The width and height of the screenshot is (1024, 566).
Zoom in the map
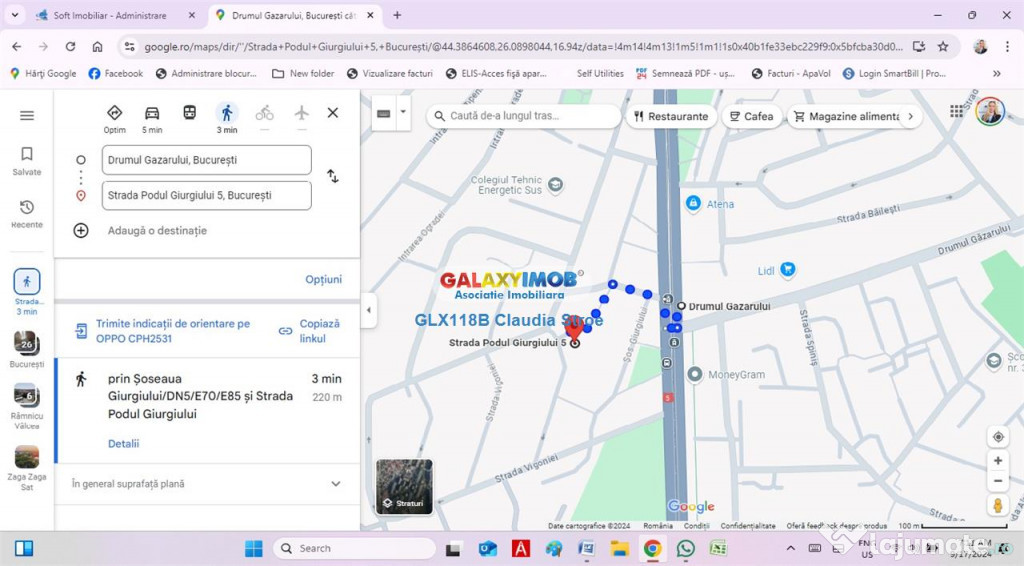pyautogui.click(x=998, y=461)
